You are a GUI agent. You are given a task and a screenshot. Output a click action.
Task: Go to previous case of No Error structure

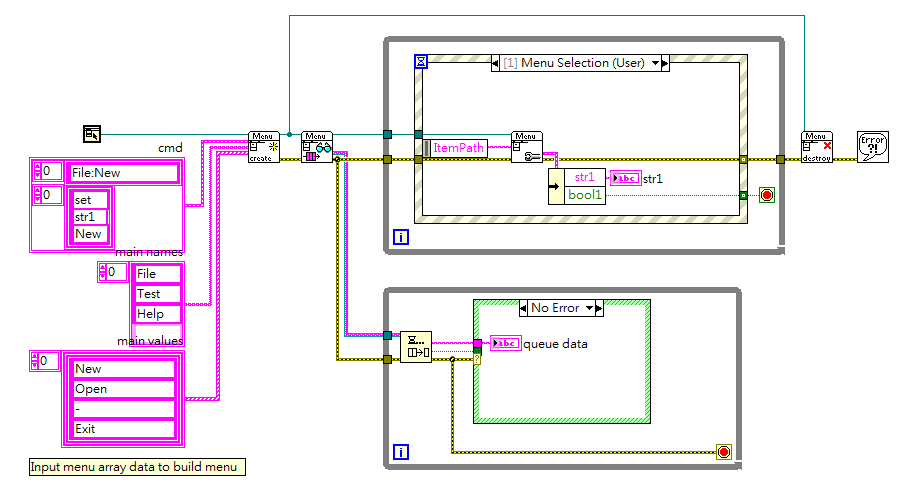click(523, 308)
